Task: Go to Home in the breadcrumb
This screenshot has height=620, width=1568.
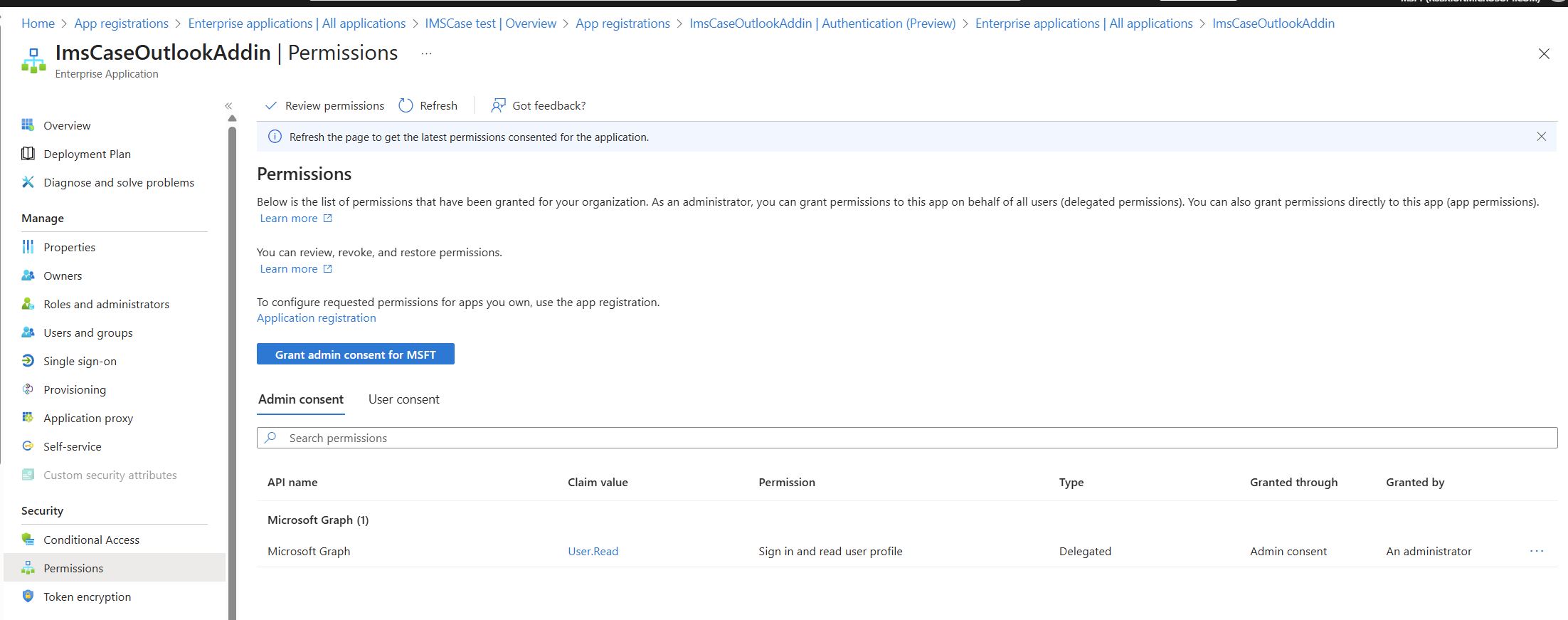Action: coord(38,23)
